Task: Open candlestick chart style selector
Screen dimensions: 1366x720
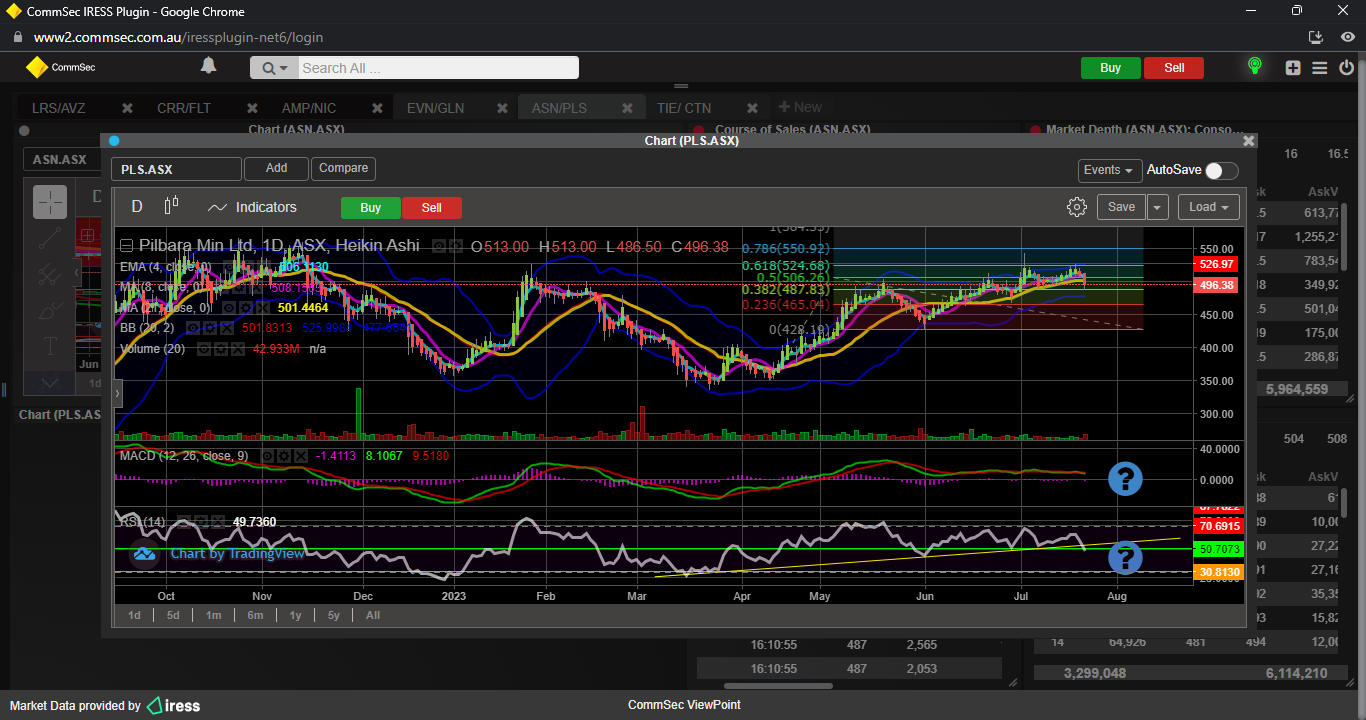Action: click(x=171, y=206)
